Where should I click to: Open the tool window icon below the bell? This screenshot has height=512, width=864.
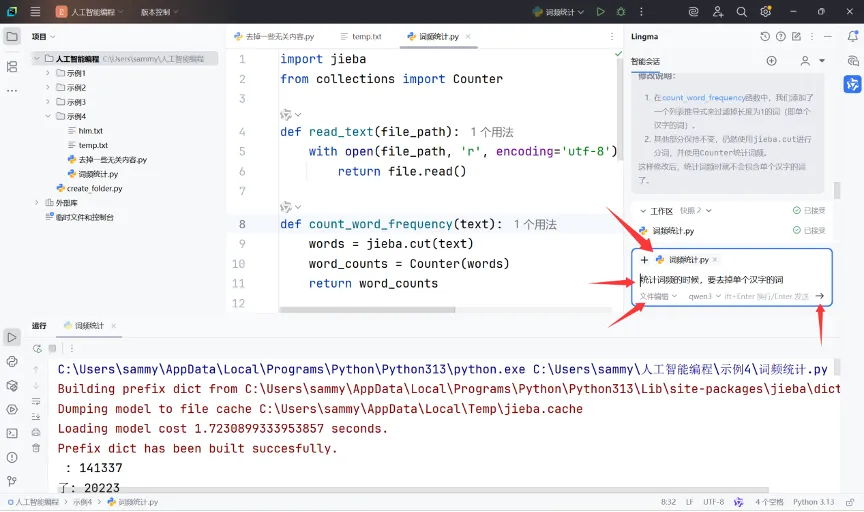click(x=852, y=61)
